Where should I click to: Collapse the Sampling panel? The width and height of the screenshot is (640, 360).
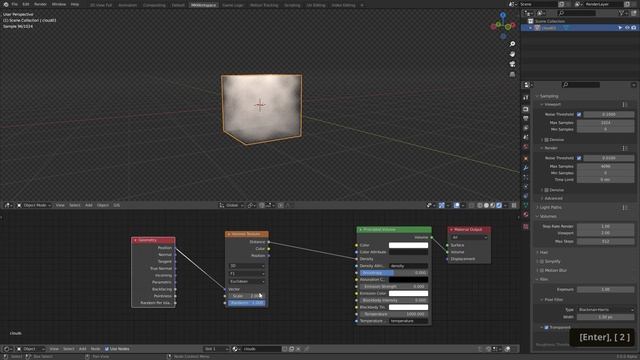click(x=549, y=96)
